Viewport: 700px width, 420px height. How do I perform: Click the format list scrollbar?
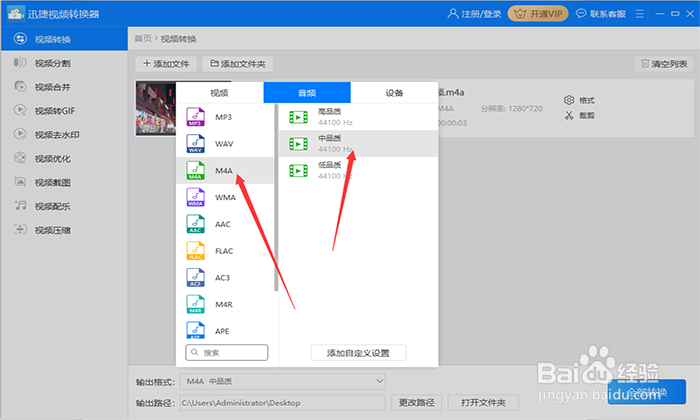(x=276, y=197)
